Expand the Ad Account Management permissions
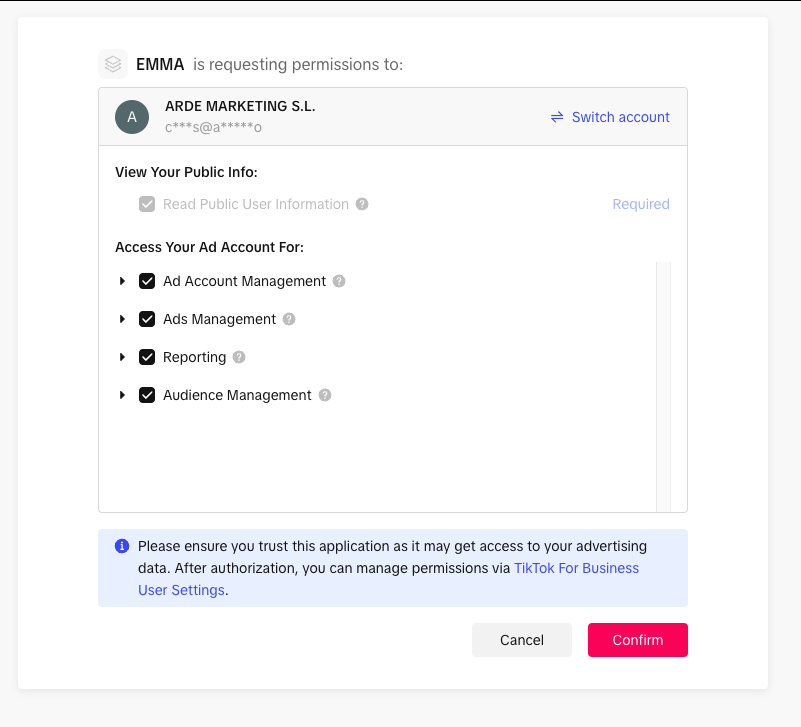Image resolution: width=801 pixels, height=727 pixels. point(122,281)
